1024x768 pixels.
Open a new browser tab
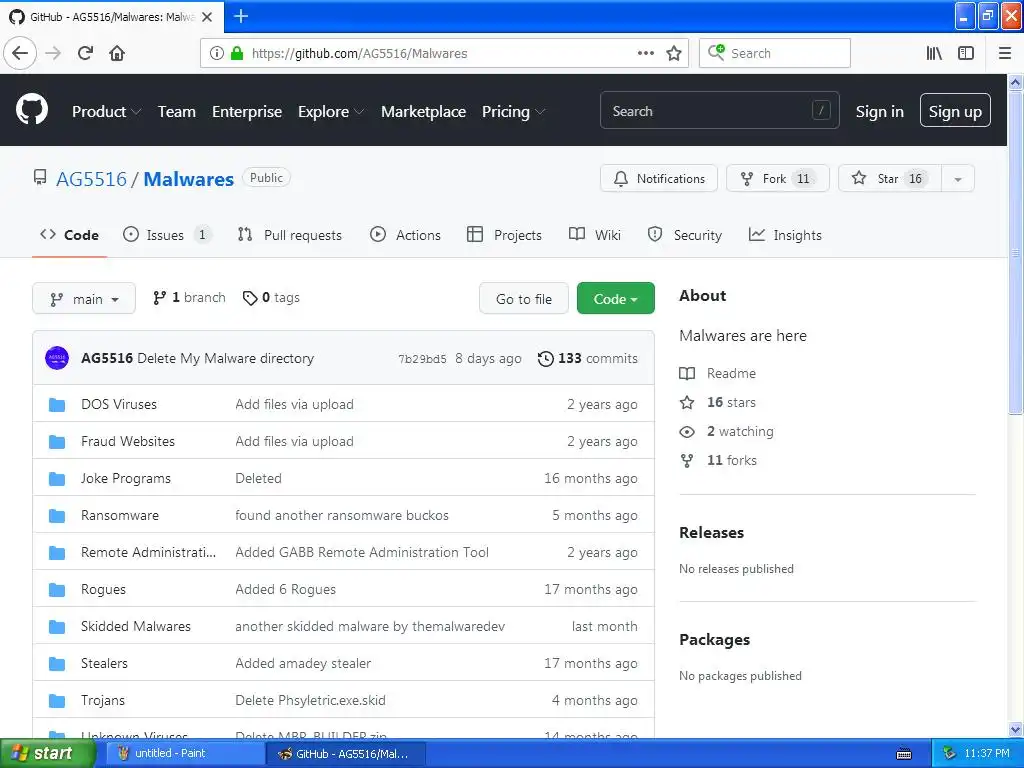pos(241,16)
